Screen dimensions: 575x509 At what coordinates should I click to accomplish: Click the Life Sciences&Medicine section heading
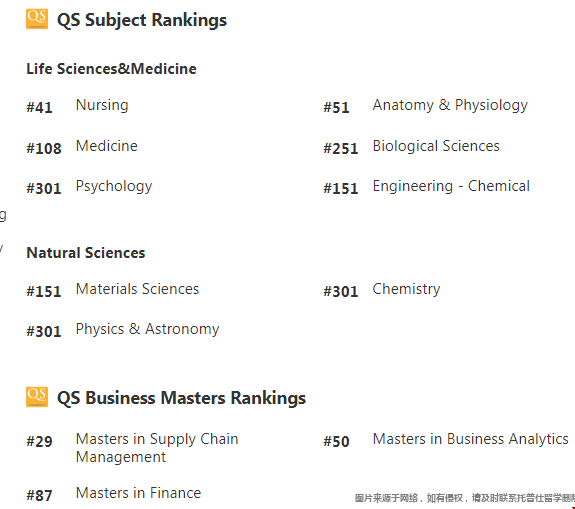tap(111, 69)
